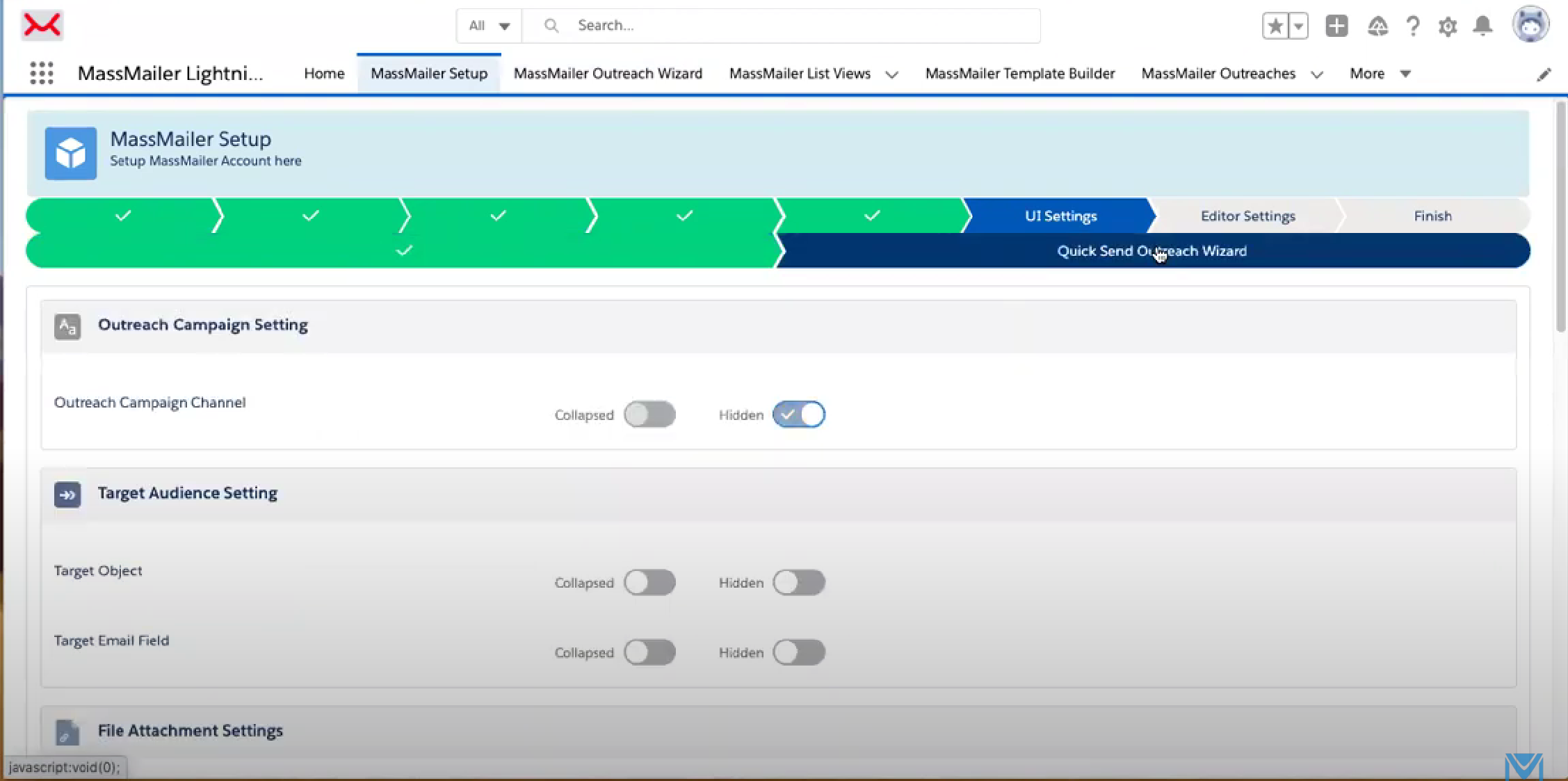Viewport: 1568px width, 781px height.
Task: Open the Favorites list dropdown arrow
Action: [x=1298, y=26]
